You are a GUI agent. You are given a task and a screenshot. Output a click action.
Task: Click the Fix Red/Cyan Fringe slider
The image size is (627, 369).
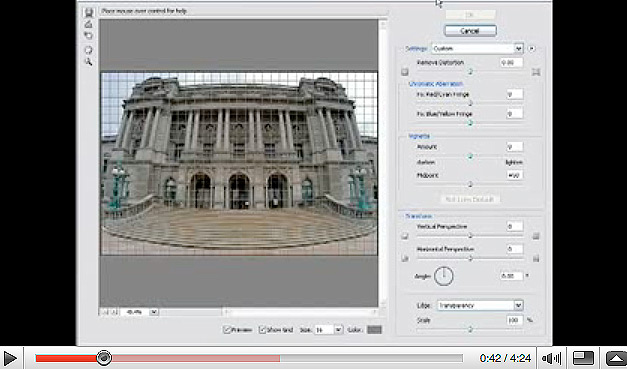pos(470,104)
